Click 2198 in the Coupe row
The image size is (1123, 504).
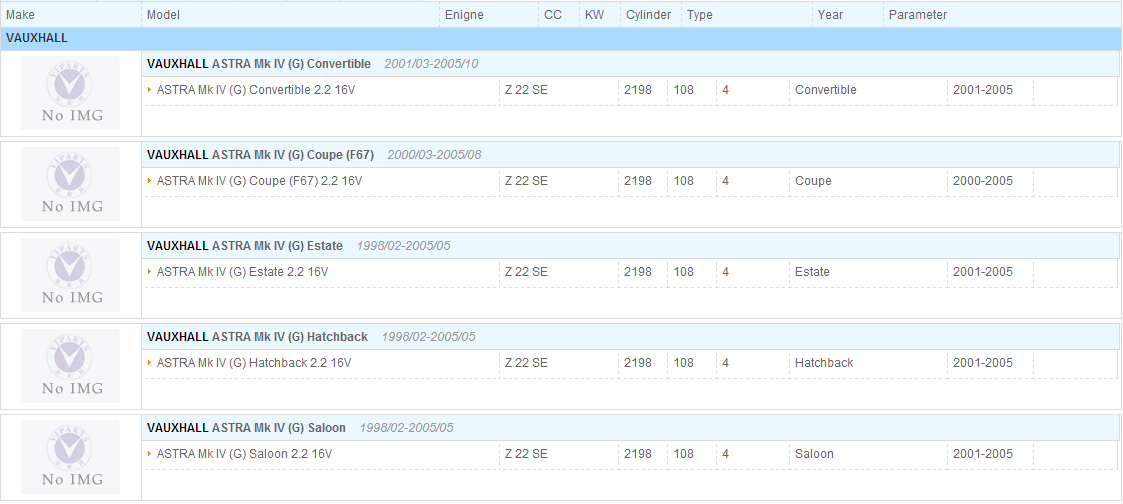pyautogui.click(x=637, y=181)
